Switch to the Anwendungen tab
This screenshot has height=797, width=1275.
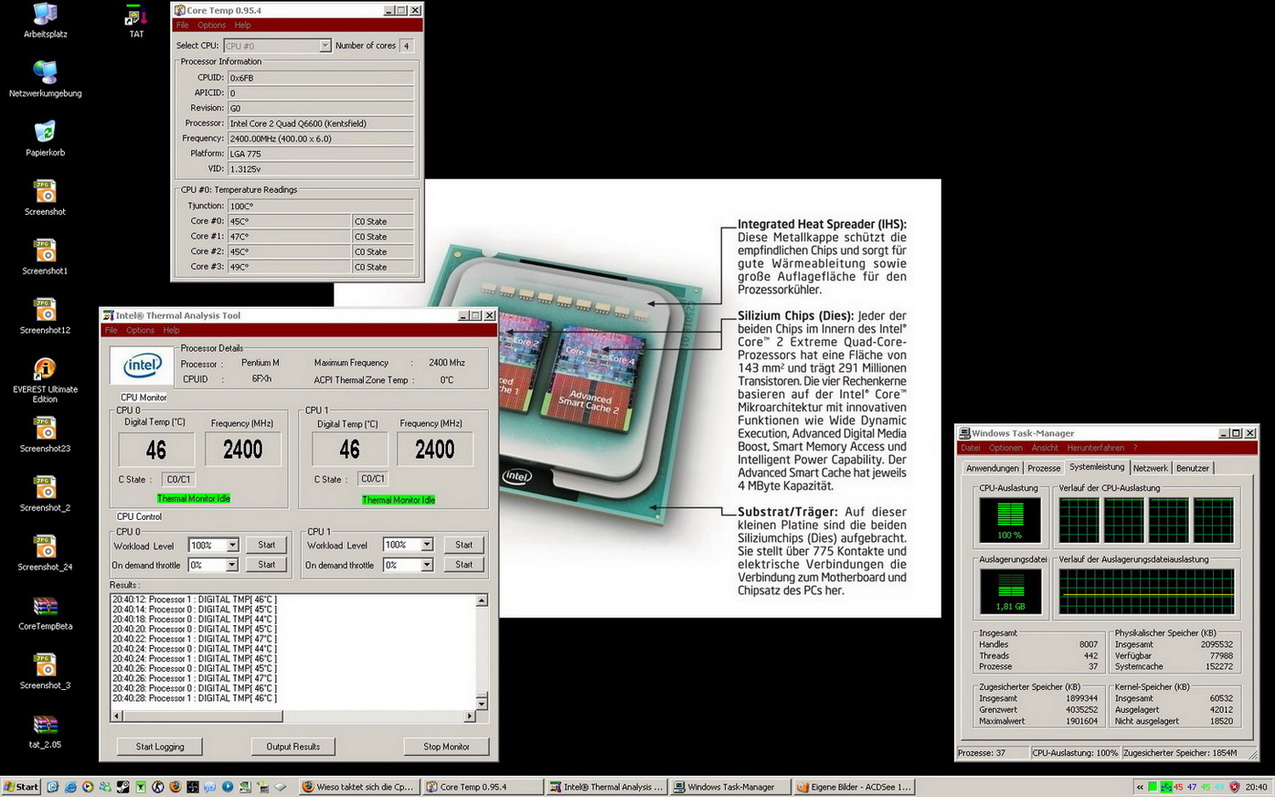[992, 468]
